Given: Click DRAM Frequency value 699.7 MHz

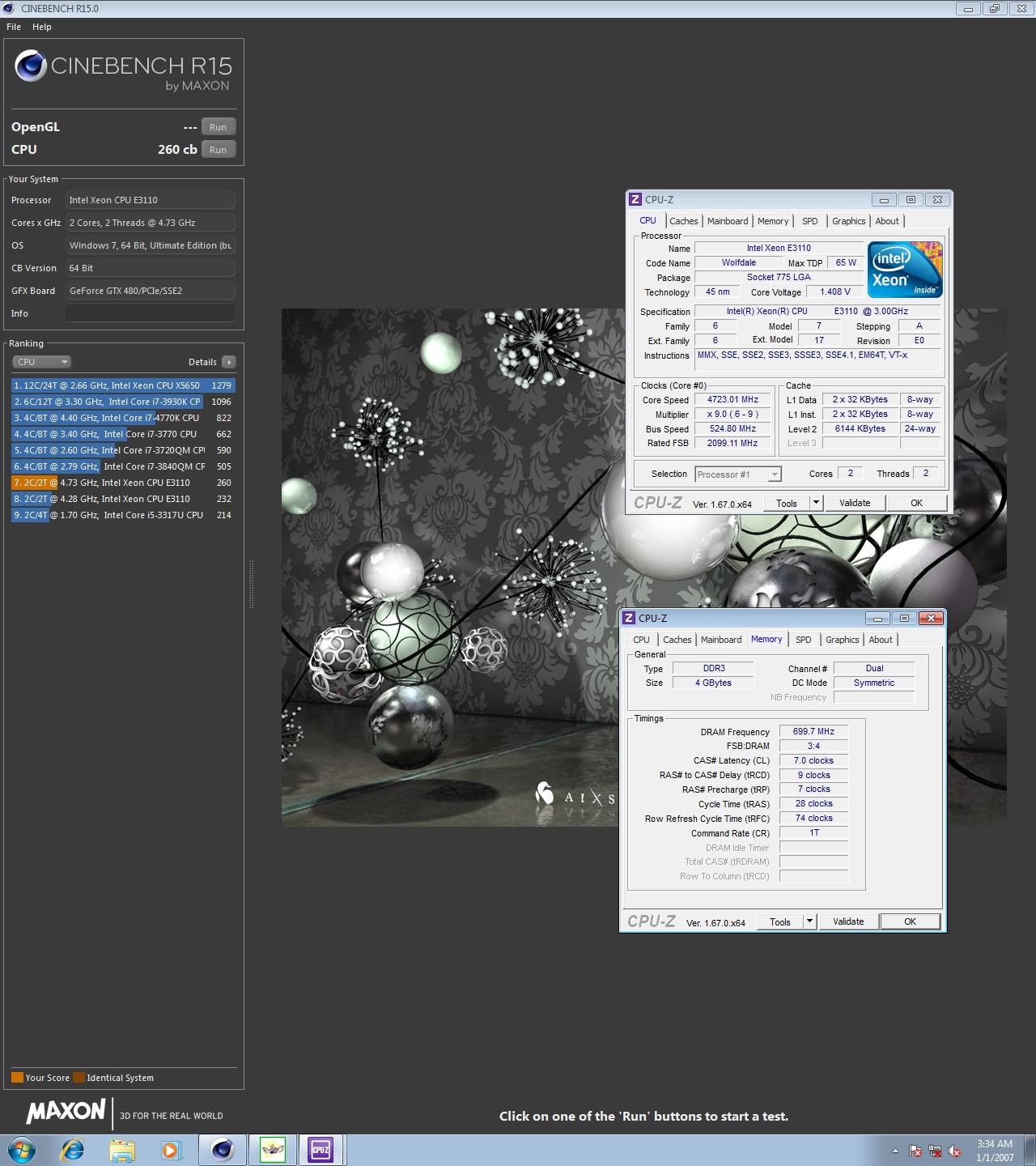Looking at the screenshot, I should tap(813, 731).
